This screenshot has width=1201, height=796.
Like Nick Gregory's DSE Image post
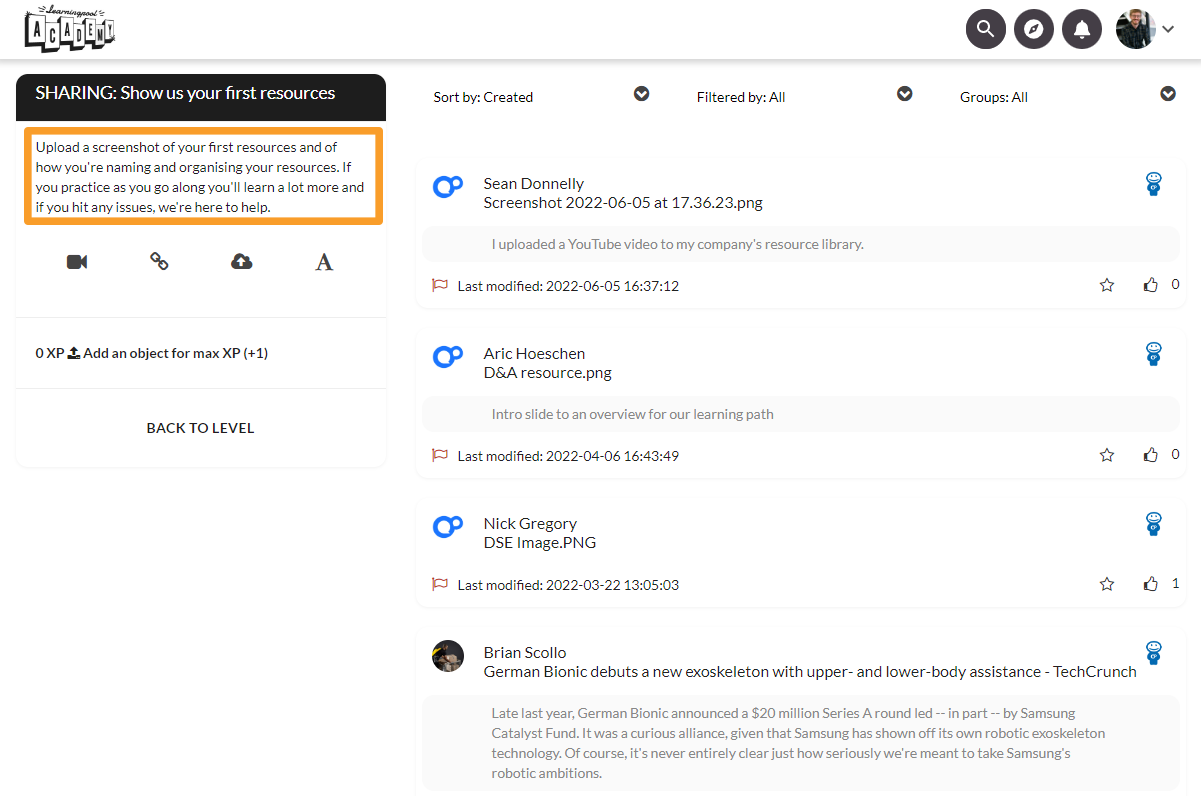coord(1151,584)
